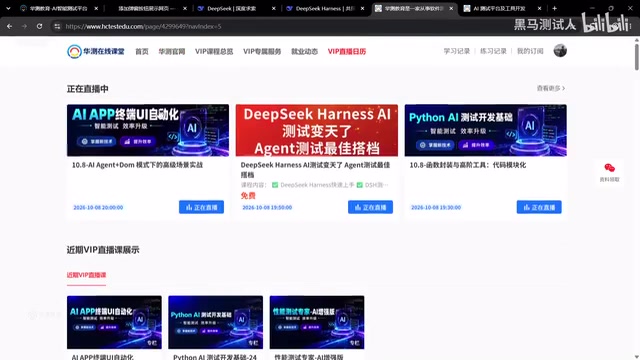Open 练习记录 link
Image resolution: width=640 pixels, height=360 pixels.
493,51
